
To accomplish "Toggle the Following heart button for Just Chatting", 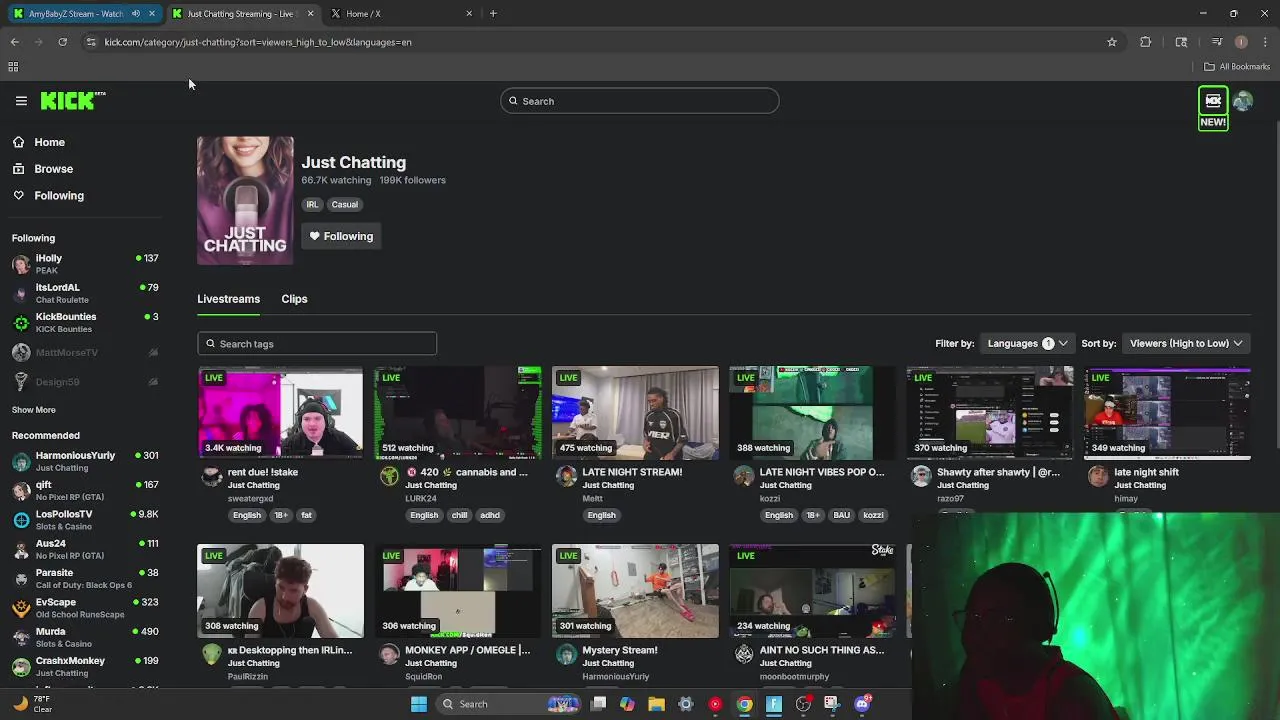I will click(x=341, y=236).
